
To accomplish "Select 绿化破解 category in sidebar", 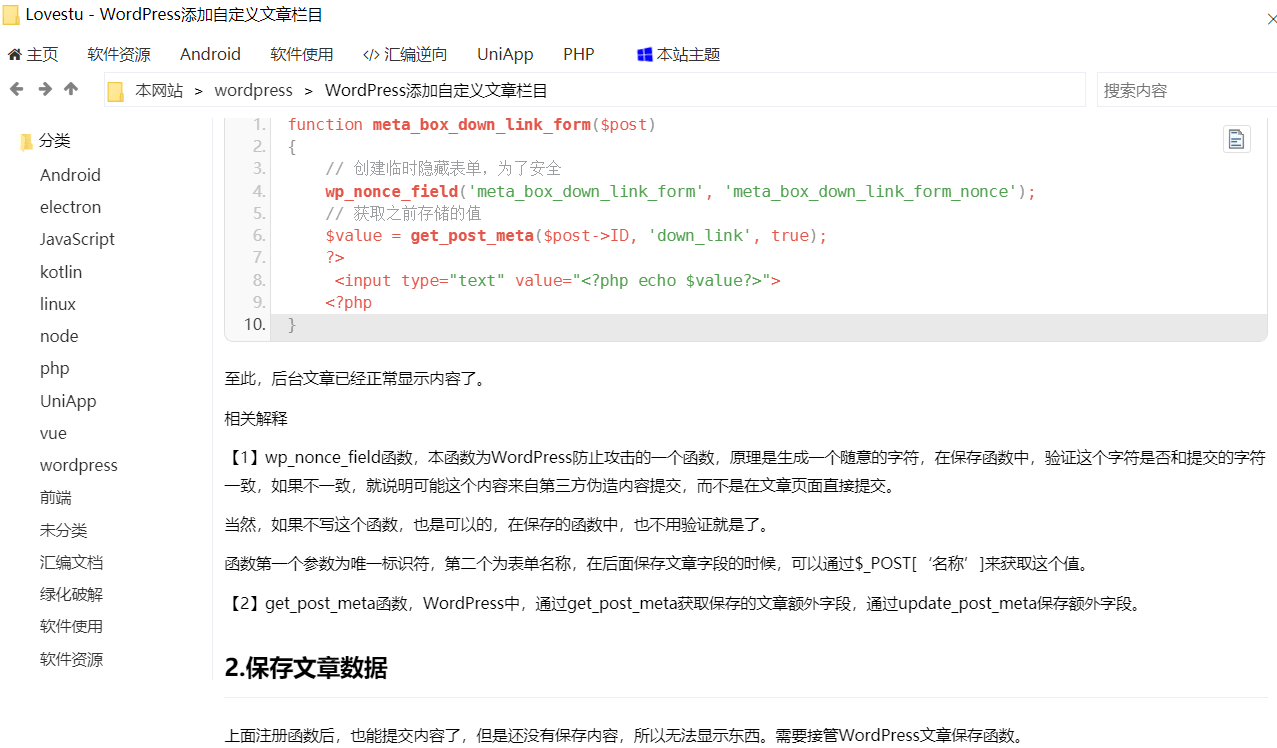I will click(71, 594).
